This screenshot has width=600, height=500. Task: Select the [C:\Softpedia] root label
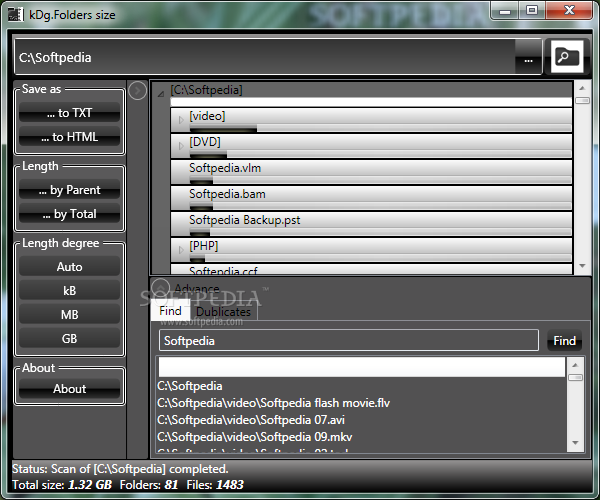click(x=206, y=90)
